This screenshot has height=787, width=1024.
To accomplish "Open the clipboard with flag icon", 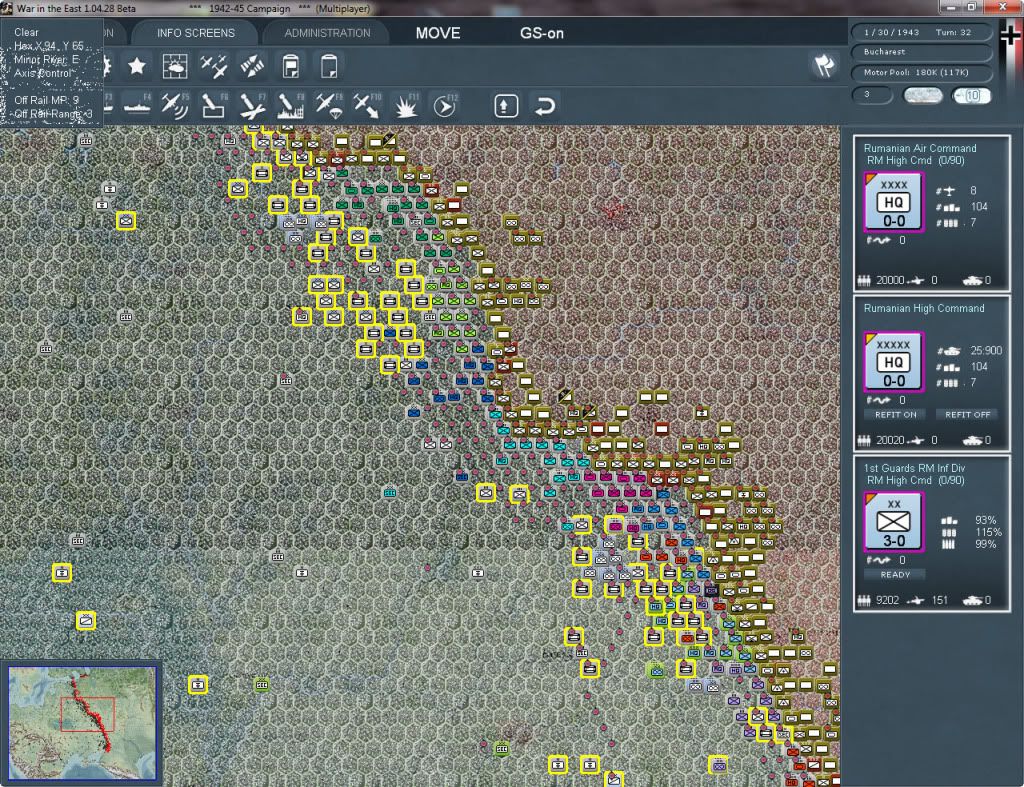I will tap(291, 66).
